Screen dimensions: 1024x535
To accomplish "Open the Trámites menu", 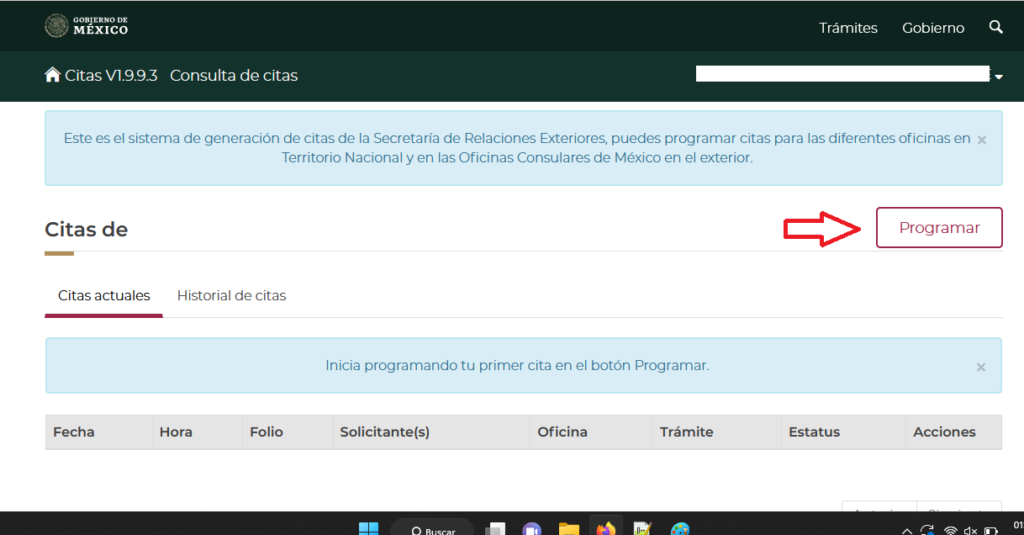I will [848, 28].
